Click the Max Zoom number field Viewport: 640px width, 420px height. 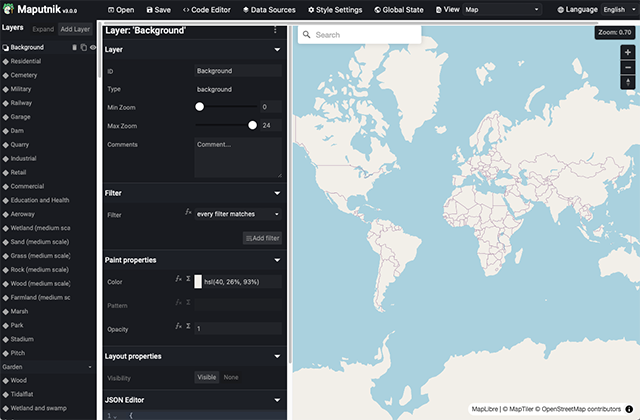[x=271, y=125]
